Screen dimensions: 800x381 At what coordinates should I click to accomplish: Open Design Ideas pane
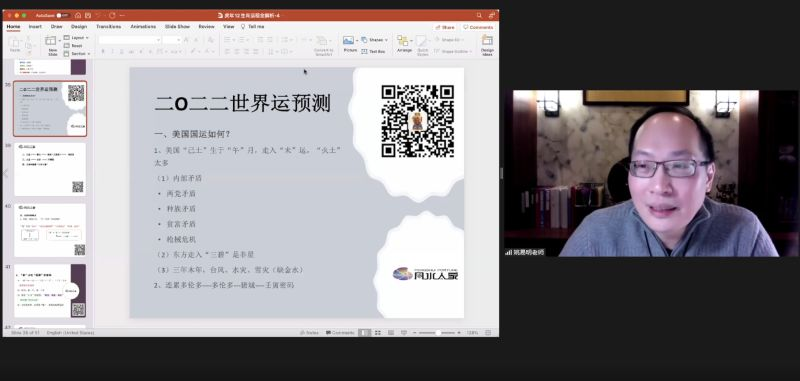[487, 45]
